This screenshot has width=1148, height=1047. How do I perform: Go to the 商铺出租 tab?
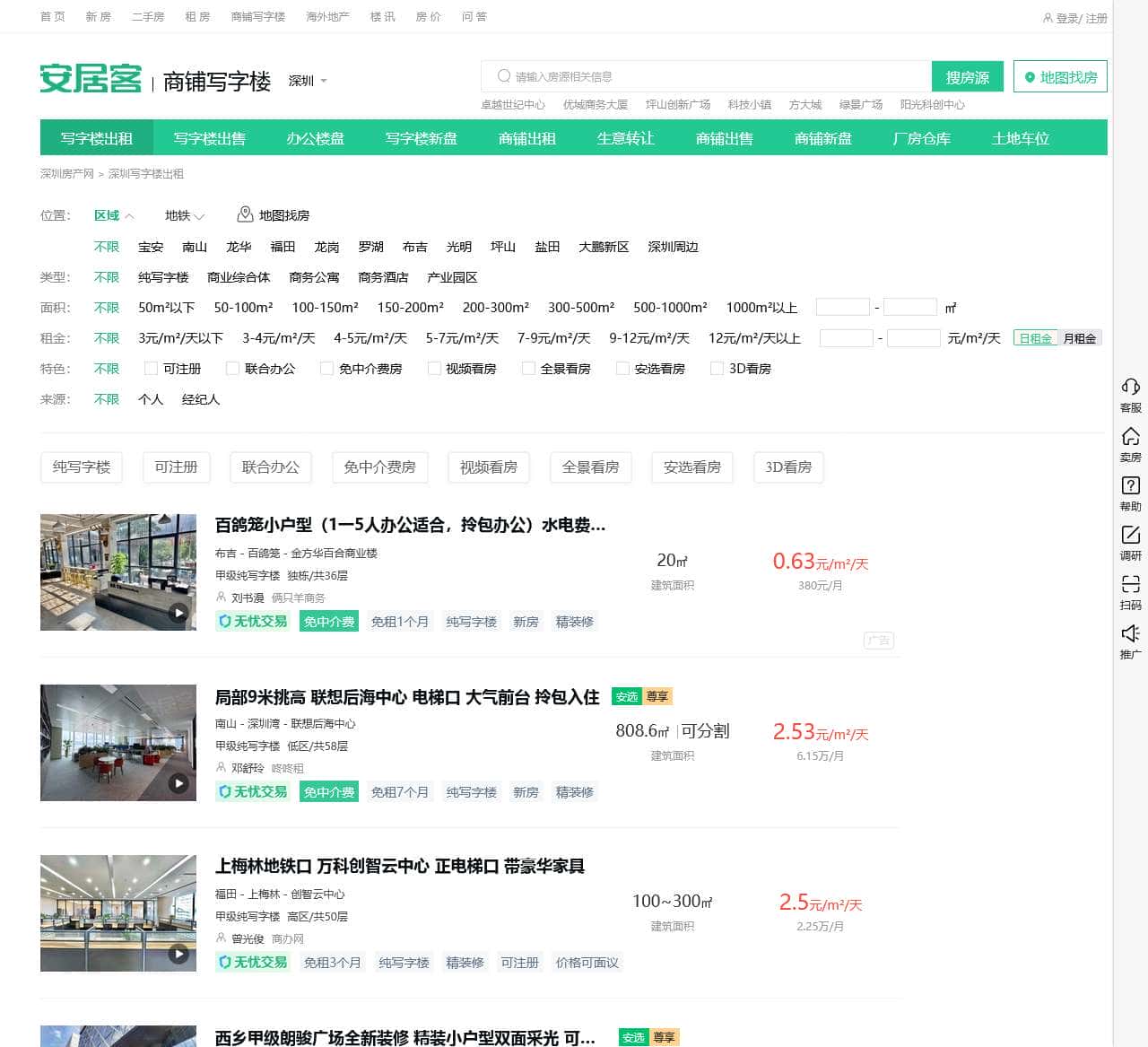[527, 138]
